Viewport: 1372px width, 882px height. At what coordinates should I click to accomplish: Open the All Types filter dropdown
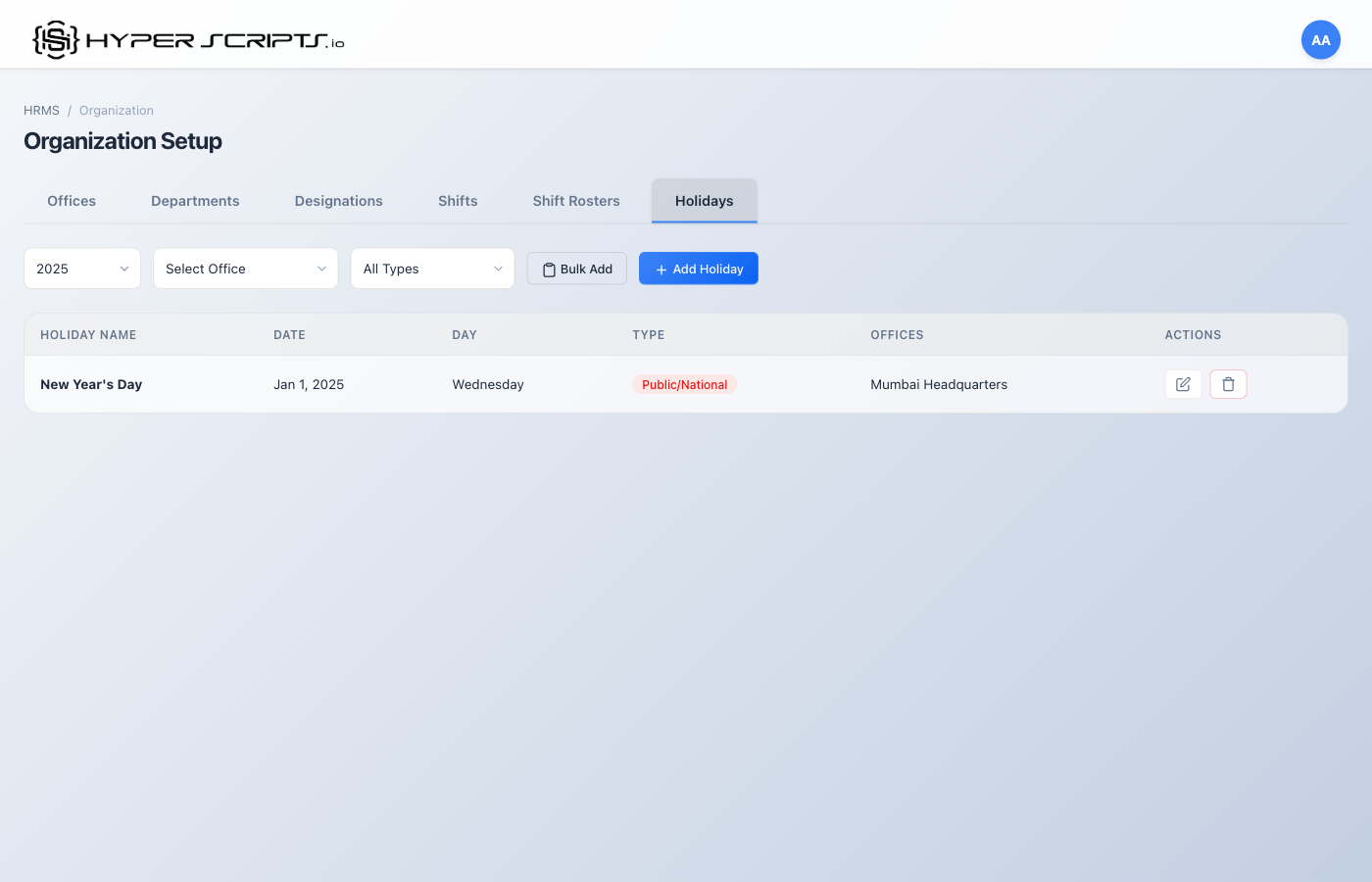[432, 269]
